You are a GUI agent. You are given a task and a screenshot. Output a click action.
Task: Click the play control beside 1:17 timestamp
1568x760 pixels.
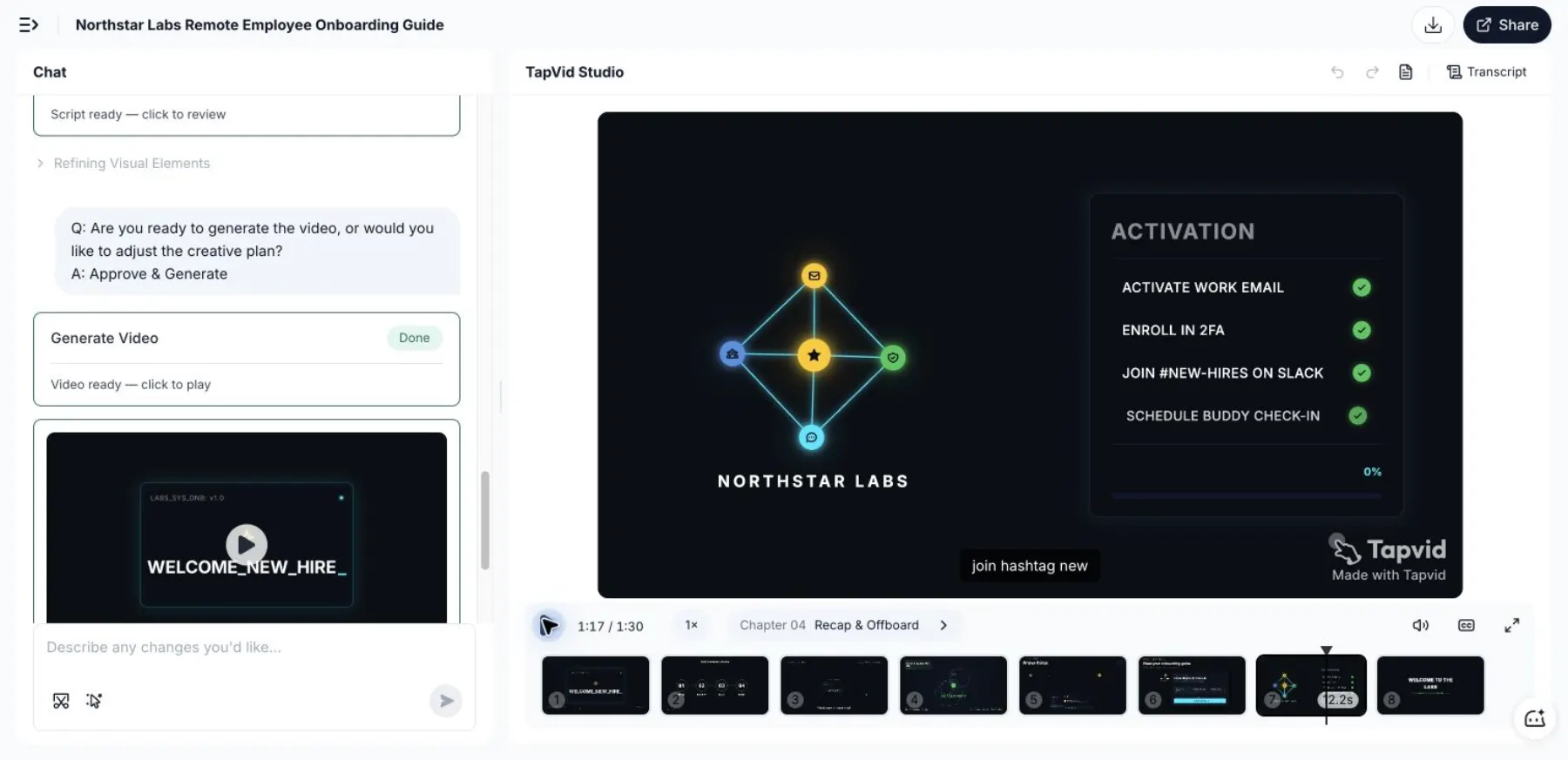click(549, 625)
